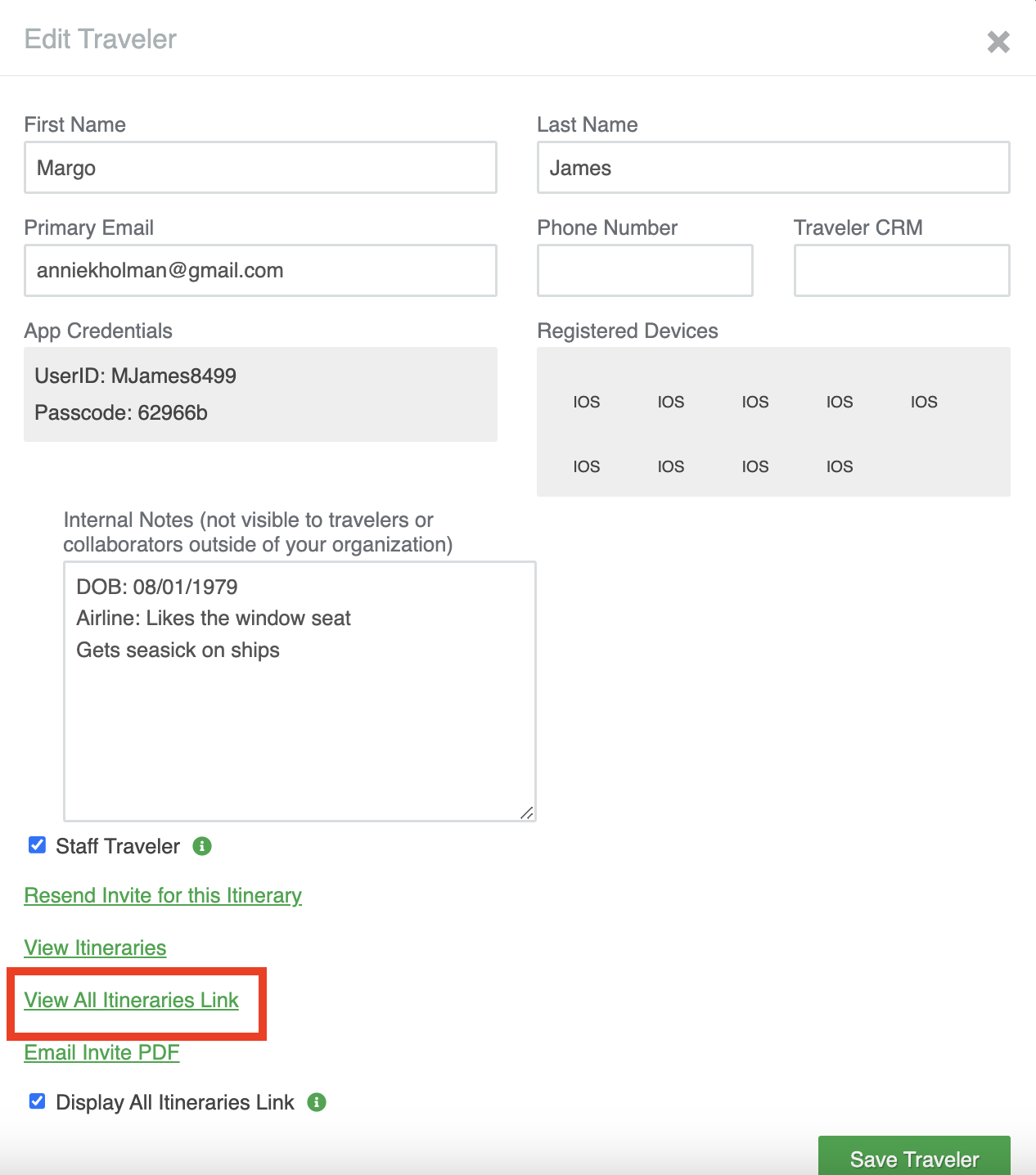Screen dimensions: 1036x1175
Task: Click the empty Phone Number field
Action: (x=645, y=271)
